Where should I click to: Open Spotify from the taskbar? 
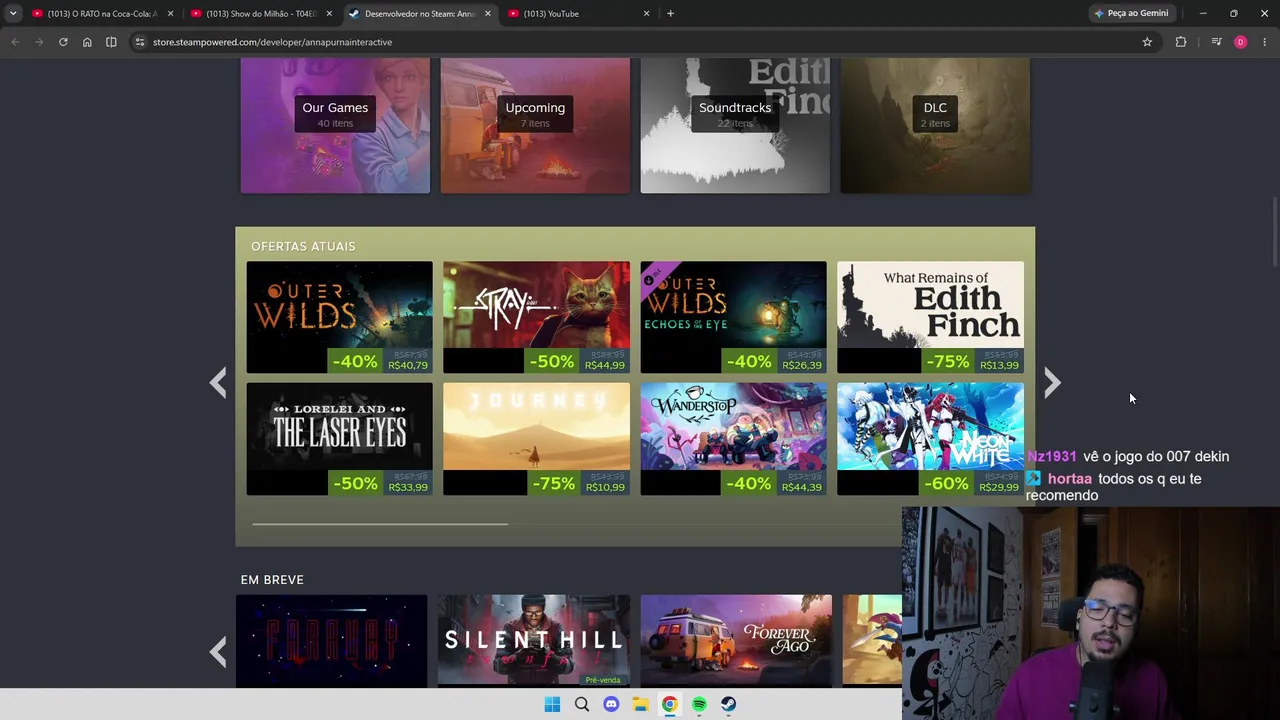pos(699,704)
